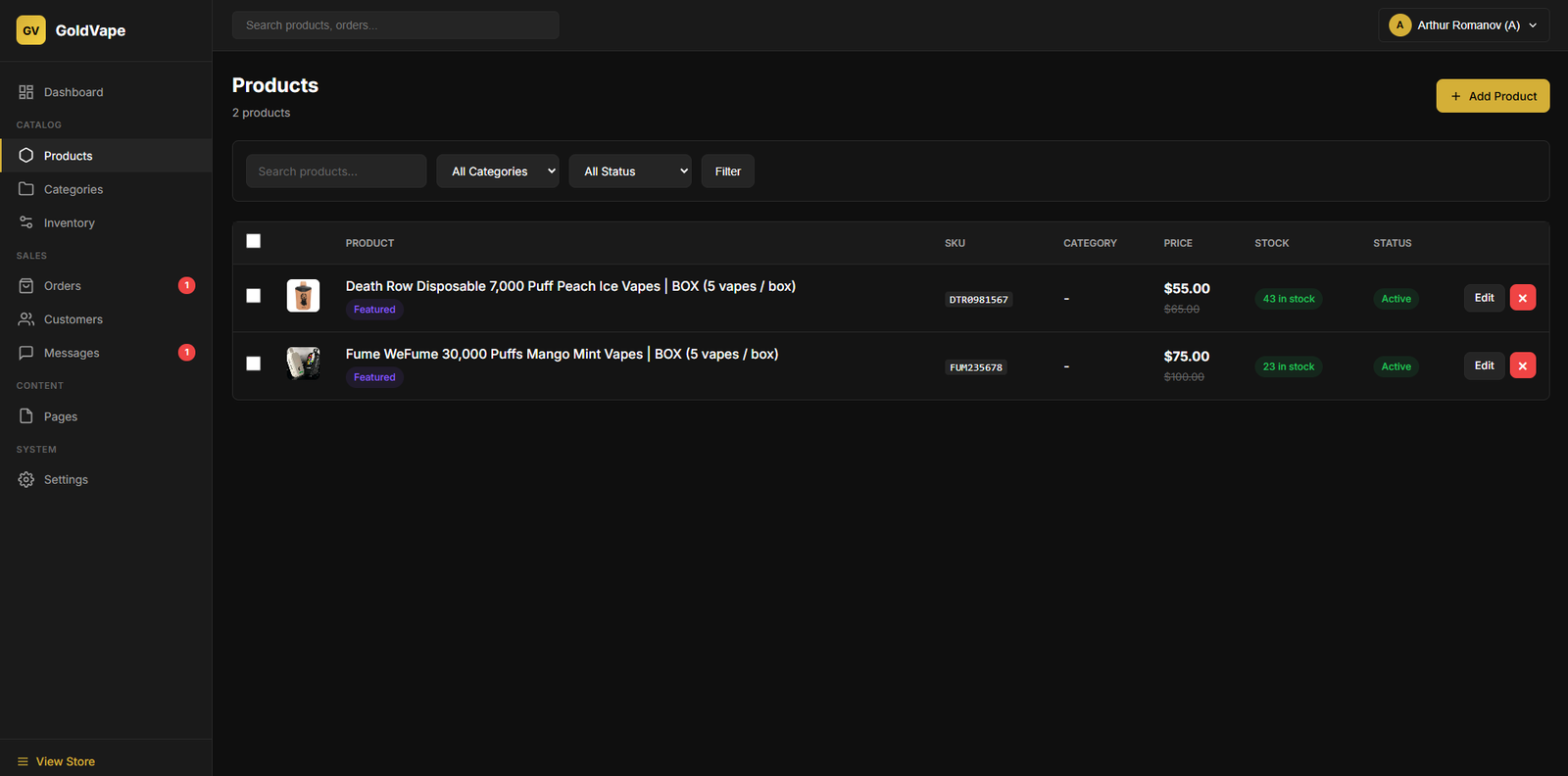
Task: Open the All Status dropdown
Action: click(x=630, y=171)
